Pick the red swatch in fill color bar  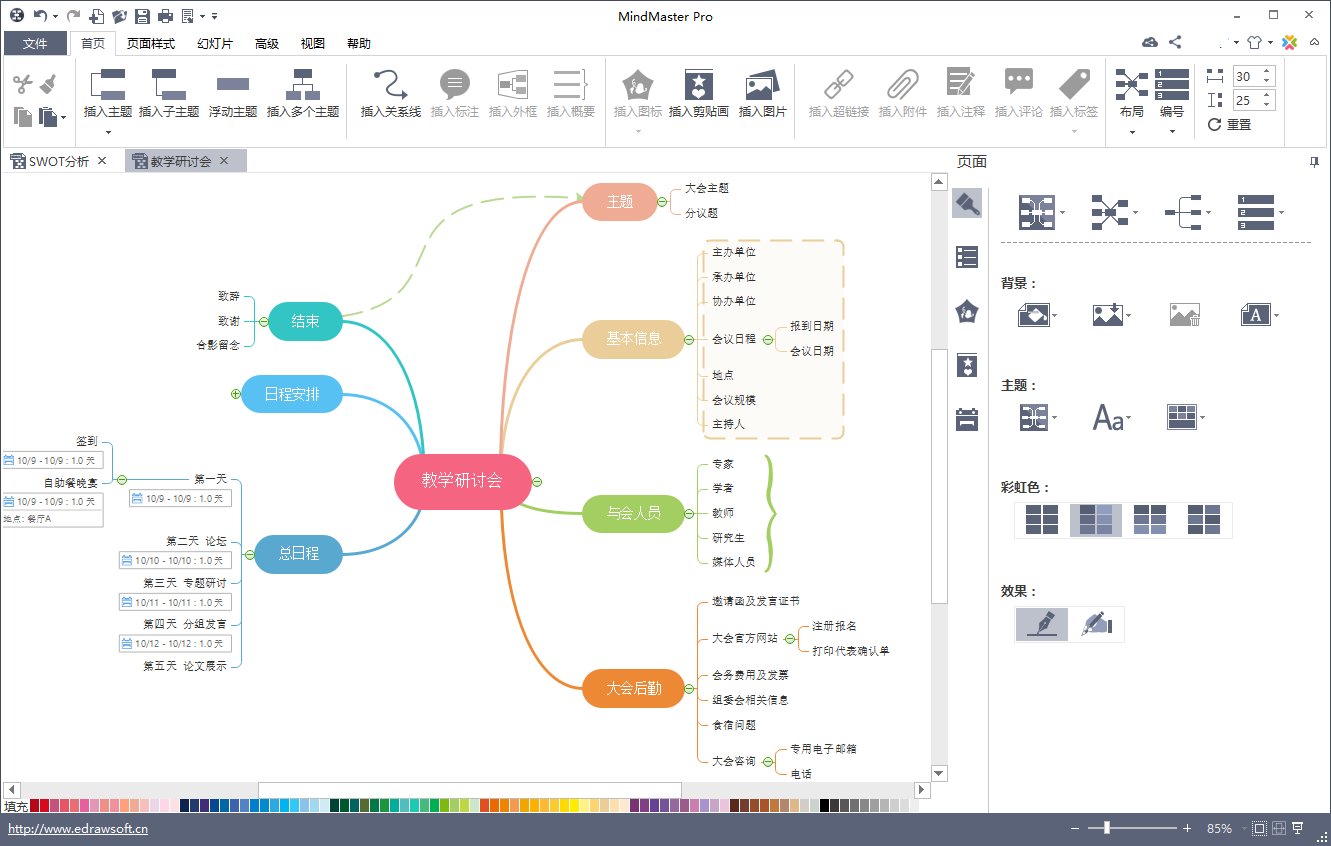coord(36,805)
